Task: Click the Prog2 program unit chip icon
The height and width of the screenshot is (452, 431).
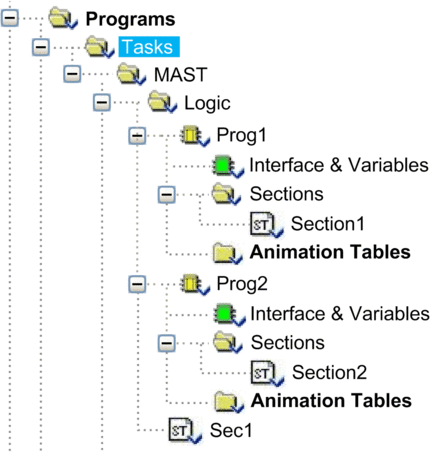Action: (195, 284)
